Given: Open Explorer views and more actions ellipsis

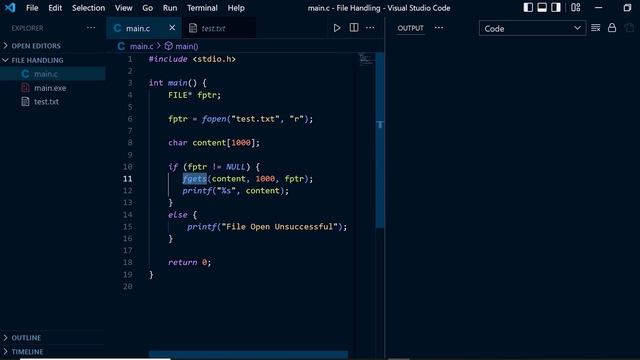Looking at the screenshot, I should pos(91,28).
